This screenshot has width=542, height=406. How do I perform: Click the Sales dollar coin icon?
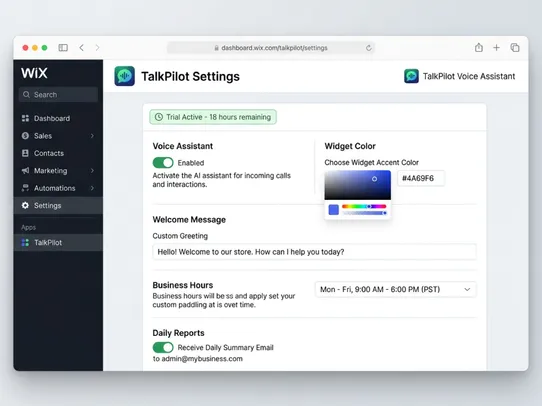[25, 136]
